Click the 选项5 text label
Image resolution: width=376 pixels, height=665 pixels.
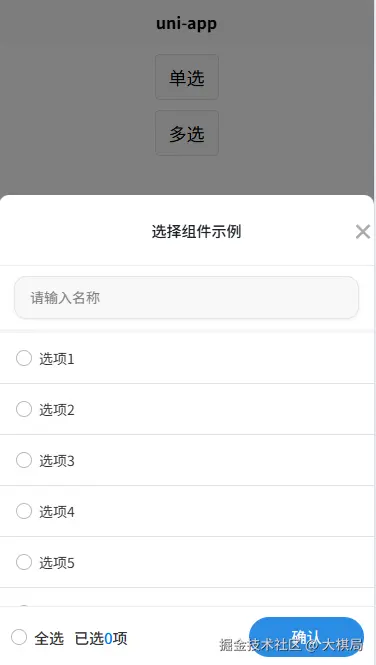57,563
